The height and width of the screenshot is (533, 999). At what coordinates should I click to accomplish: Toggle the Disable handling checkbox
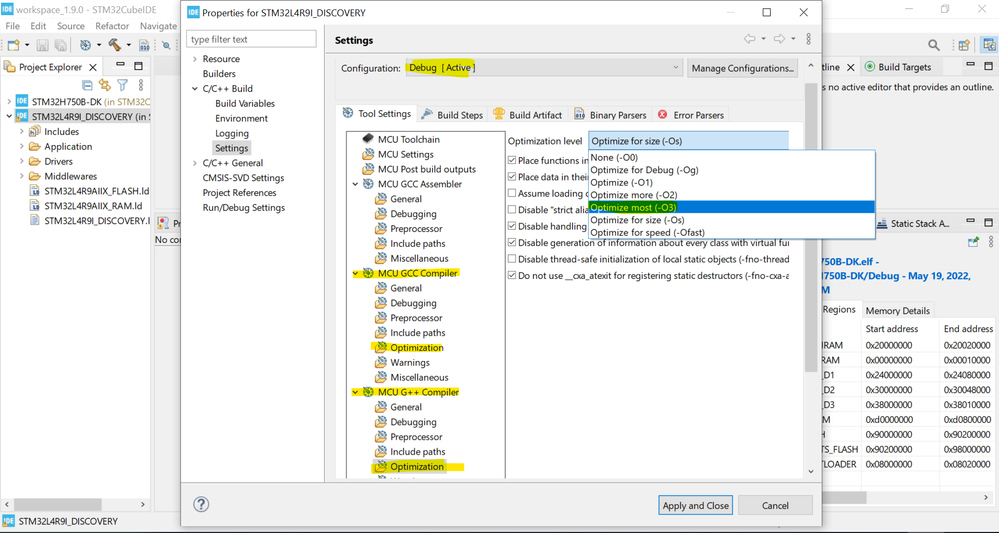coord(512,225)
